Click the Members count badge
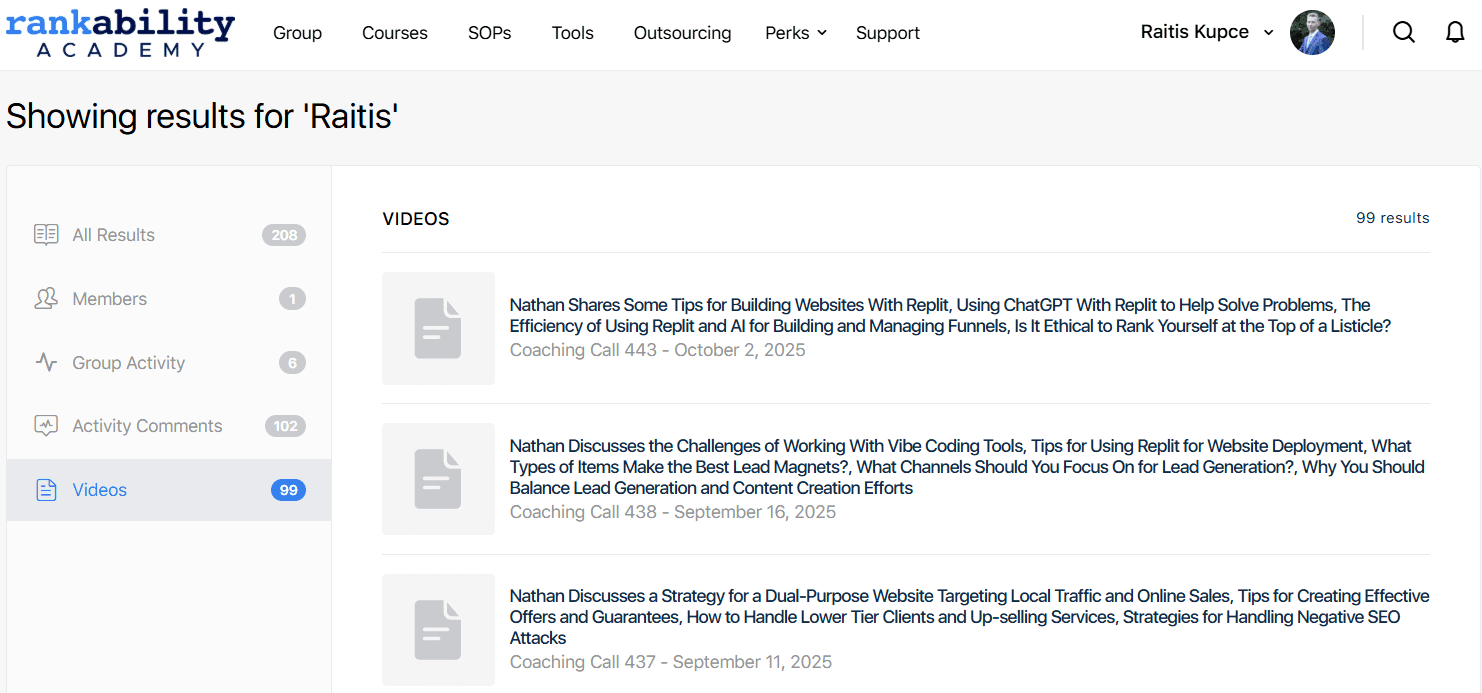The height and width of the screenshot is (693, 1482). click(x=292, y=299)
